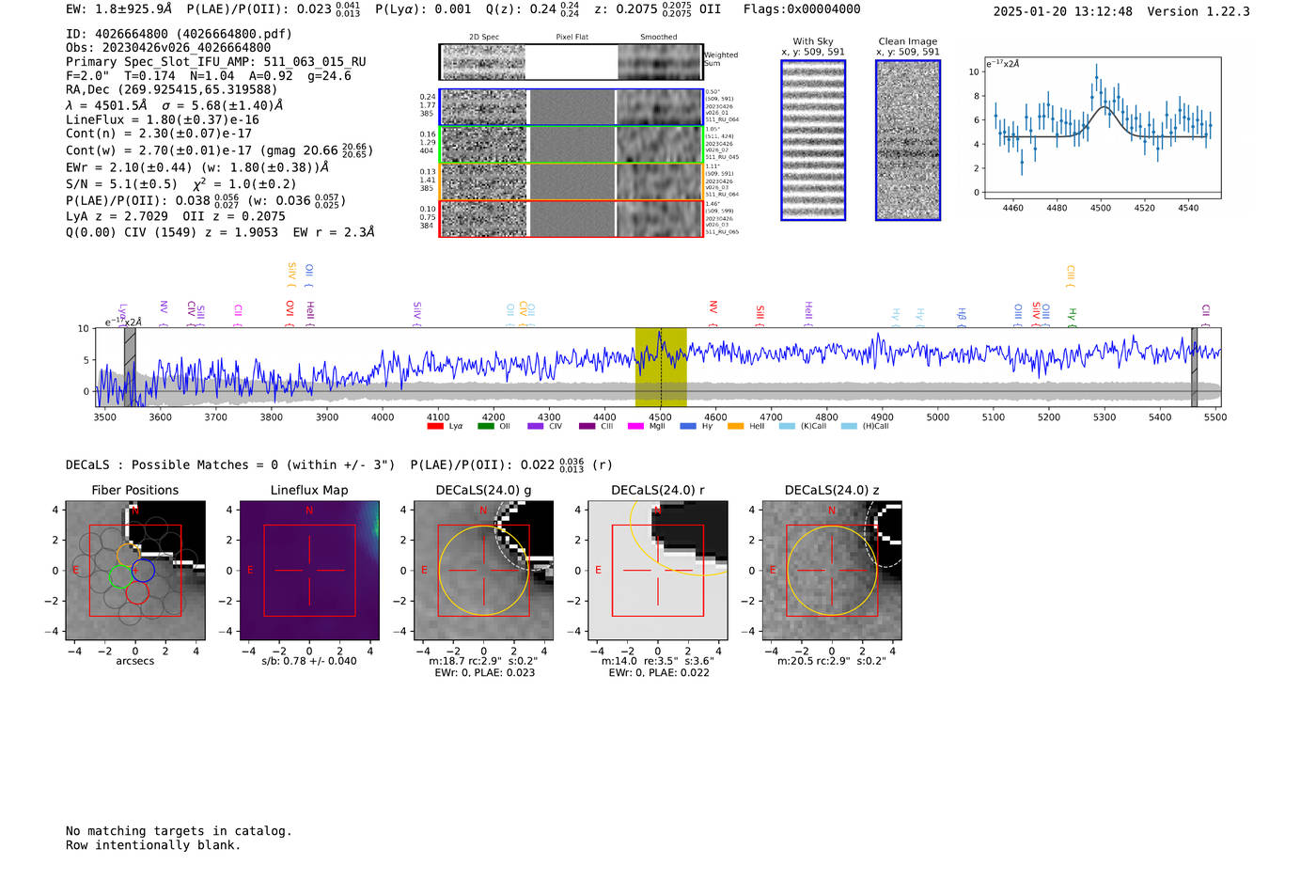This screenshot has height=896, width=1316.
Task: Open the DECaLS(24.0) z image
Action: [832, 570]
